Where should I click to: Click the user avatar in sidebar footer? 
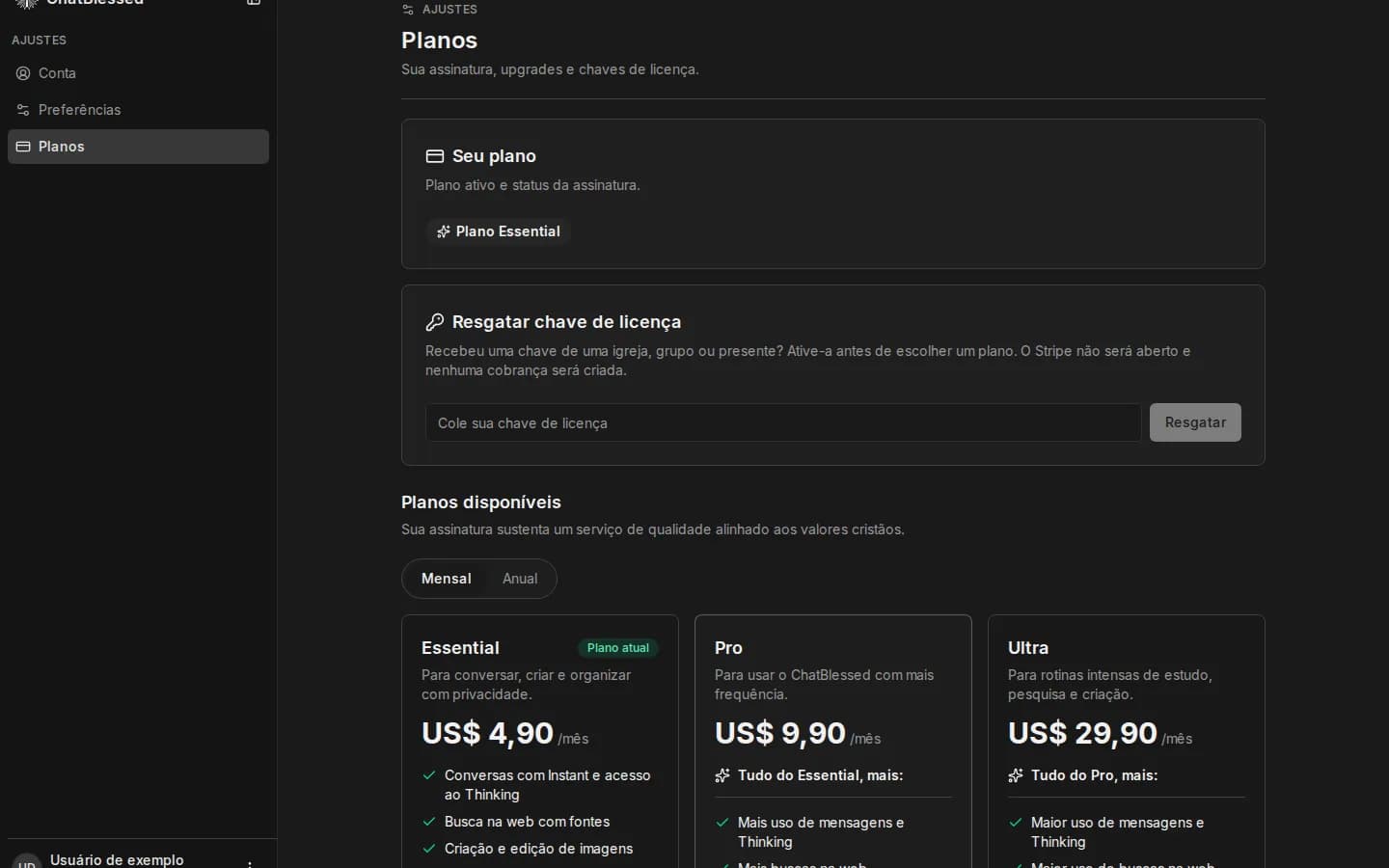pyautogui.click(x=27, y=861)
